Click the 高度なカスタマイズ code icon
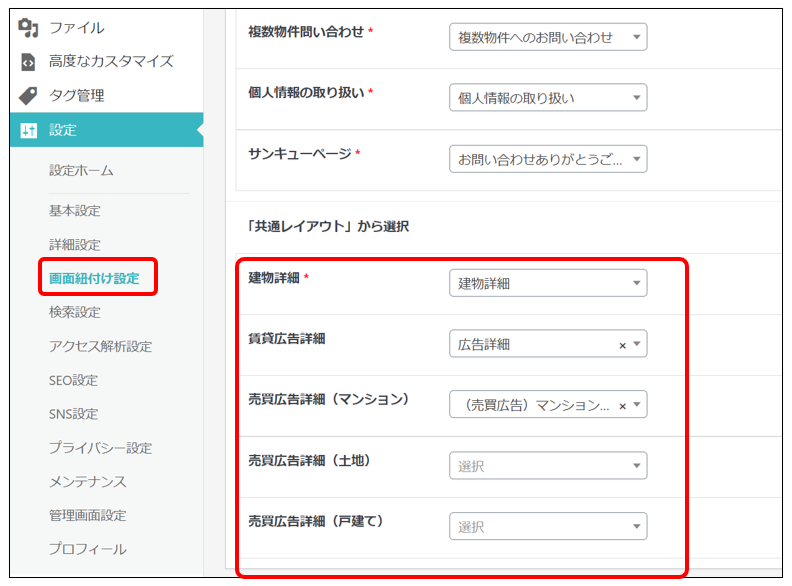 (x=28, y=62)
